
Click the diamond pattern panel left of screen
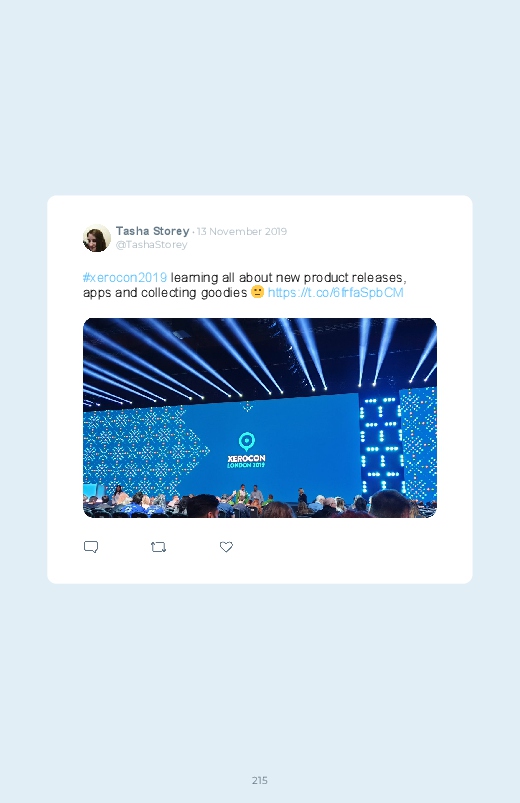pos(146,451)
